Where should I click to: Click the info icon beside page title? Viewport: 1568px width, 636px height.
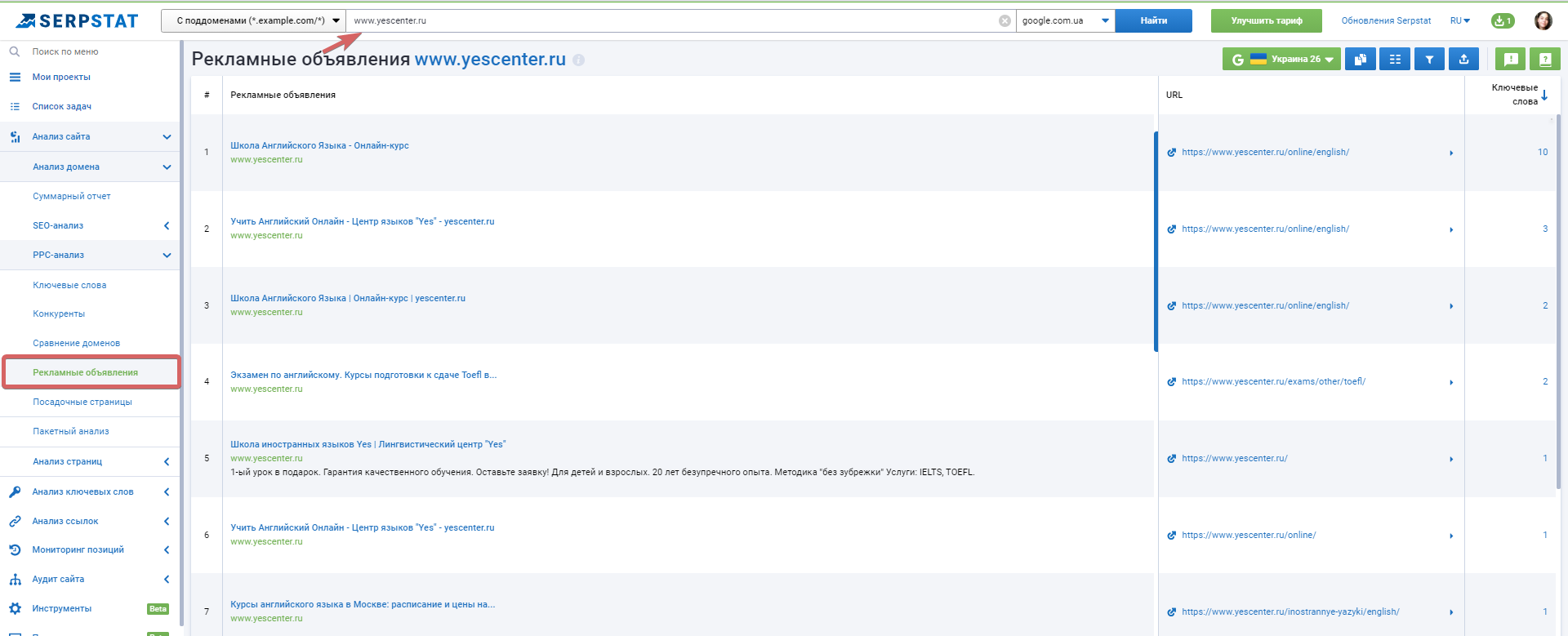(x=578, y=60)
